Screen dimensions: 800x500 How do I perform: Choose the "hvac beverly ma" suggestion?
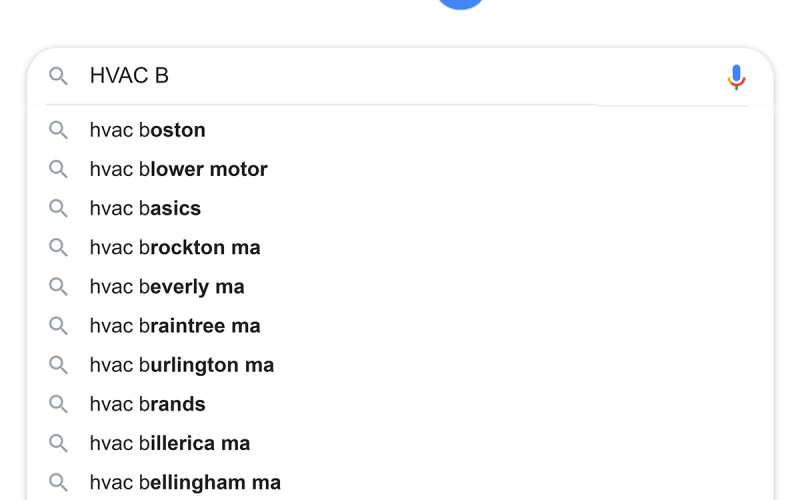(167, 287)
